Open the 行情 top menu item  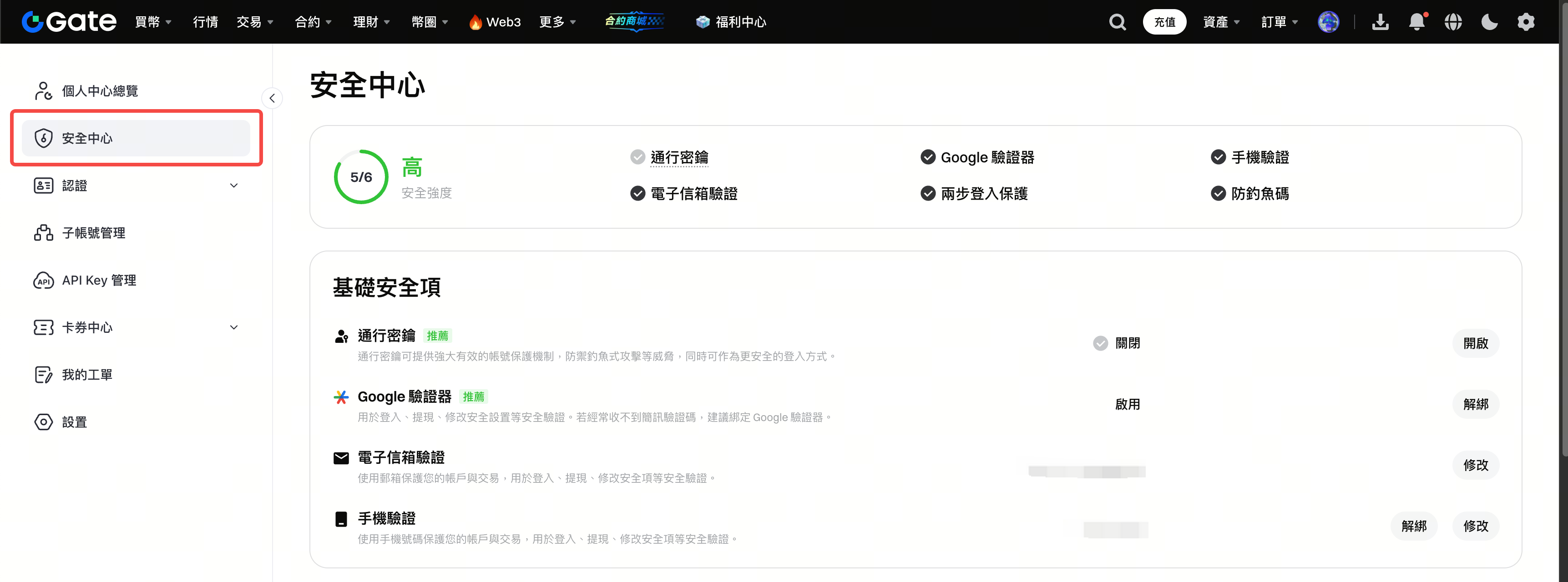pos(205,22)
